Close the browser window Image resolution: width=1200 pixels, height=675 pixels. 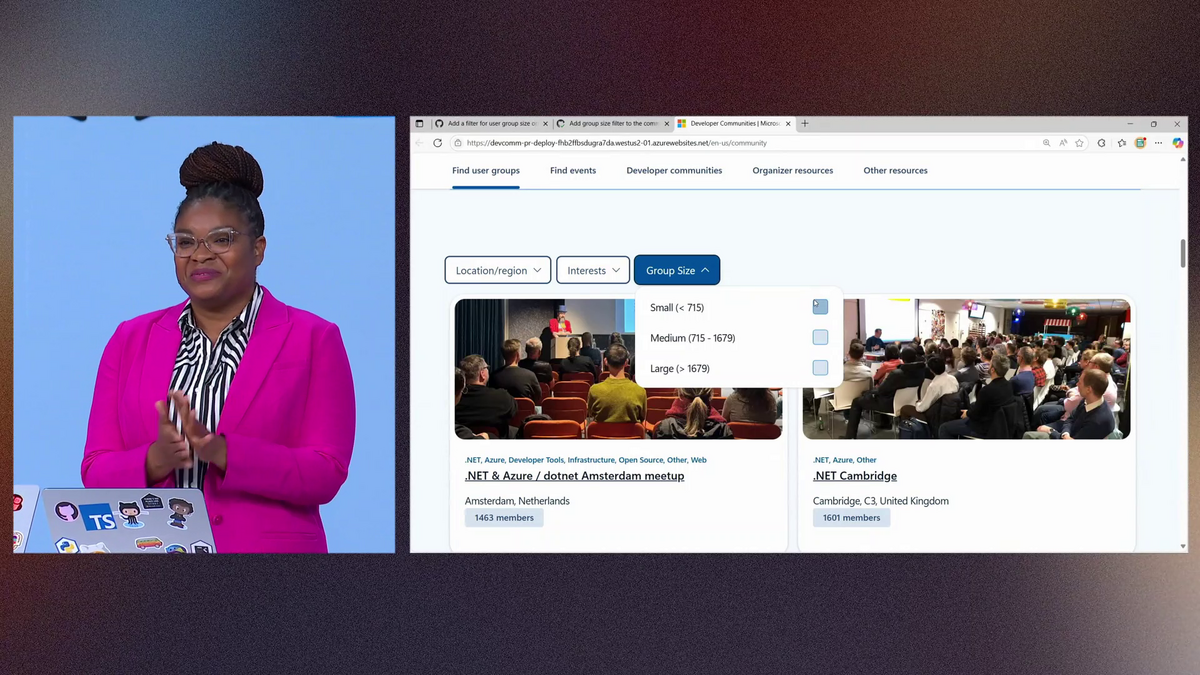pyautogui.click(x=1177, y=124)
